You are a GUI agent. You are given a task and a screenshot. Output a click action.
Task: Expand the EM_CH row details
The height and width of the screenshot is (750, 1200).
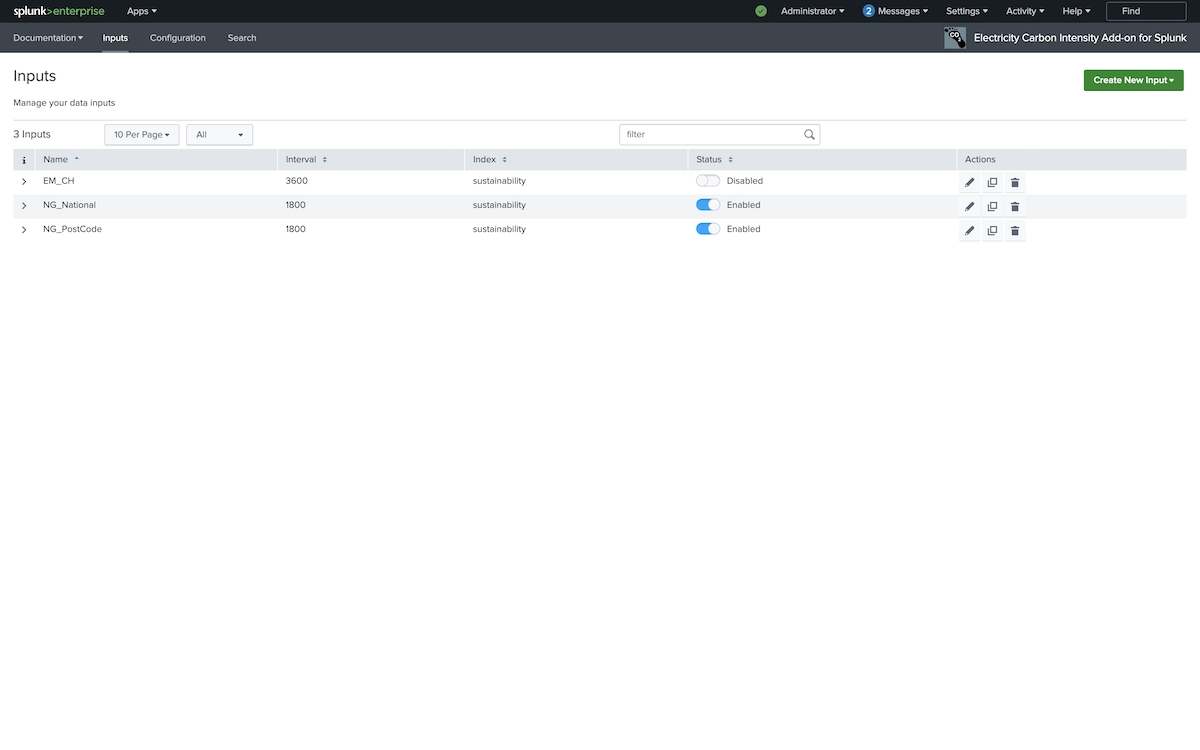(x=24, y=181)
